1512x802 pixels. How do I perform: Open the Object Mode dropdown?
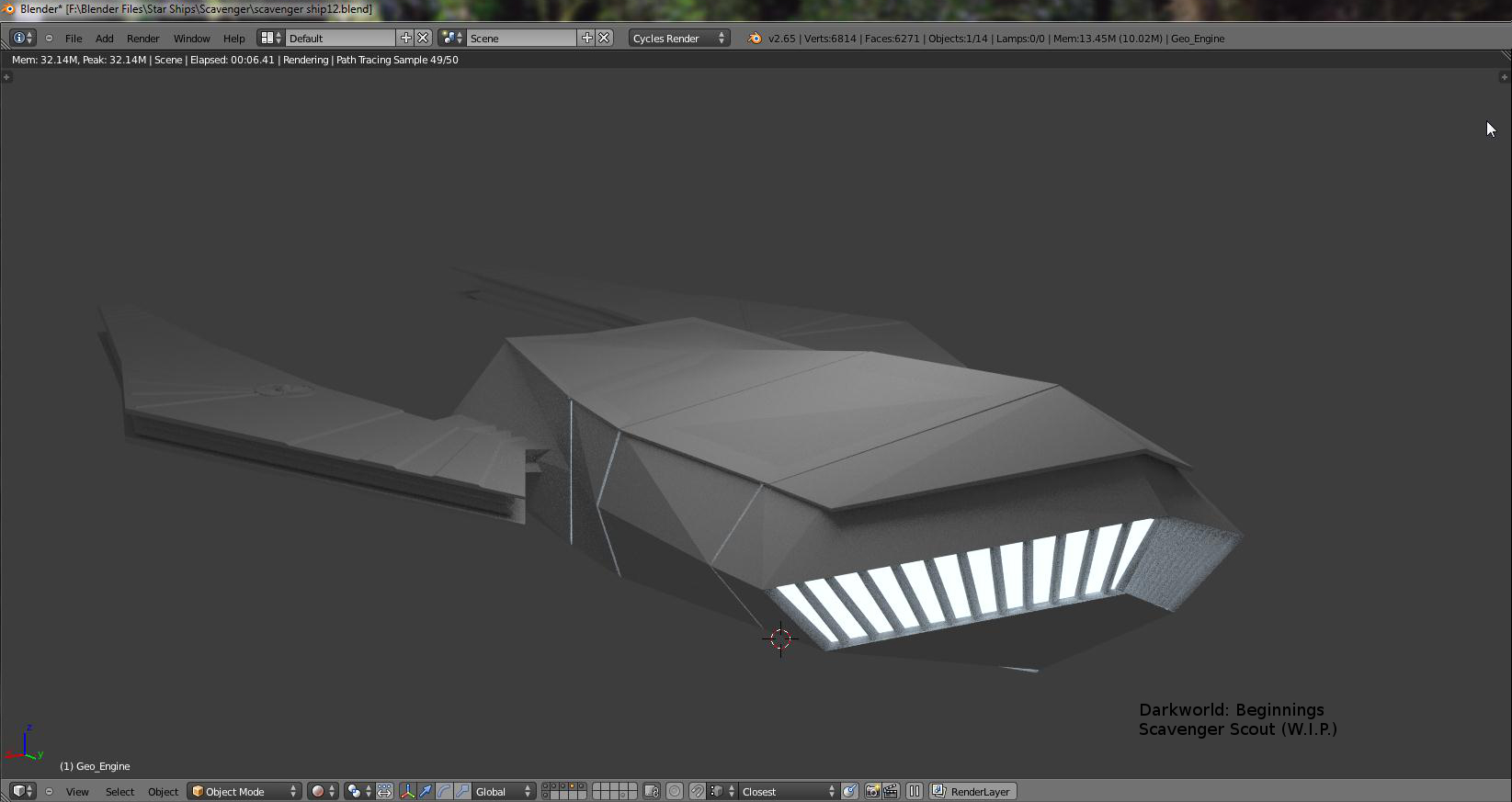point(244,791)
